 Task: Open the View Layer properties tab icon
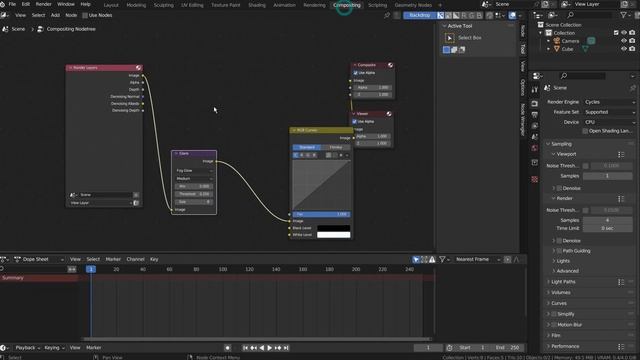[x=535, y=126]
